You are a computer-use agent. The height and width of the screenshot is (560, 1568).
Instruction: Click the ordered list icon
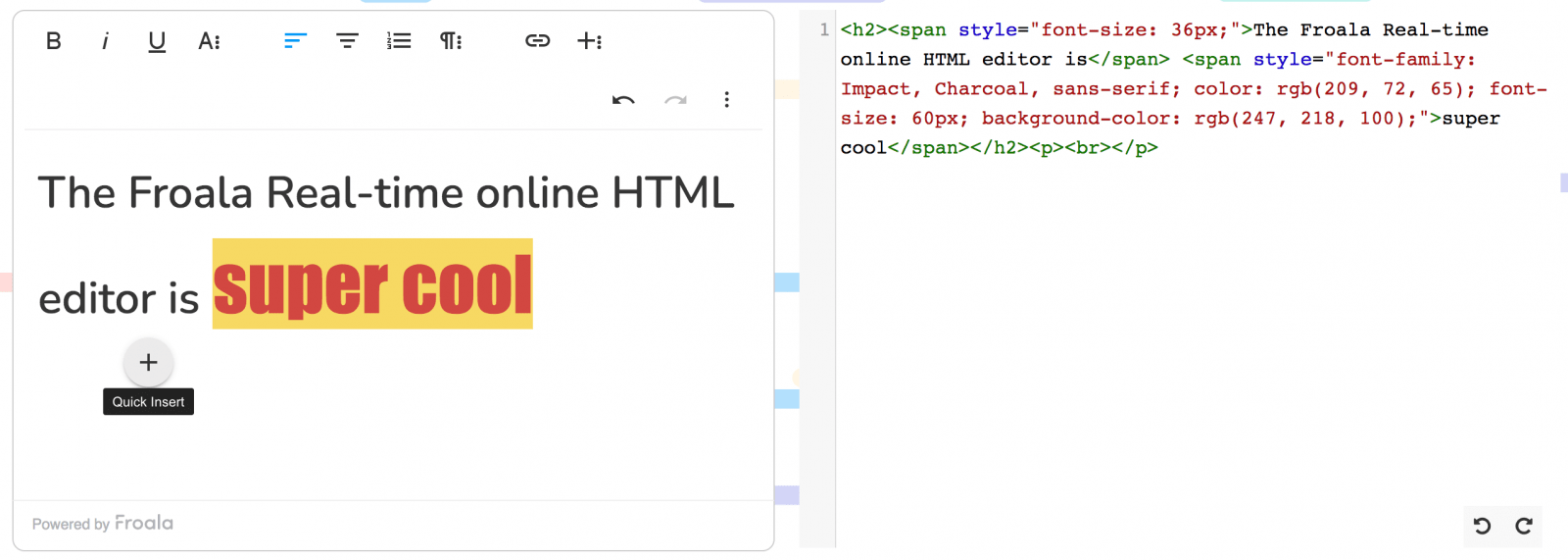tap(399, 41)
